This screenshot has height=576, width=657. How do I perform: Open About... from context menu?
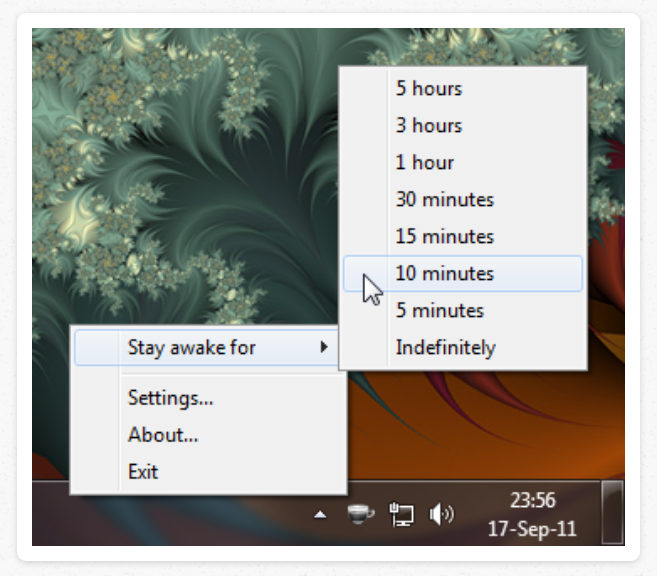pos(210,434)
